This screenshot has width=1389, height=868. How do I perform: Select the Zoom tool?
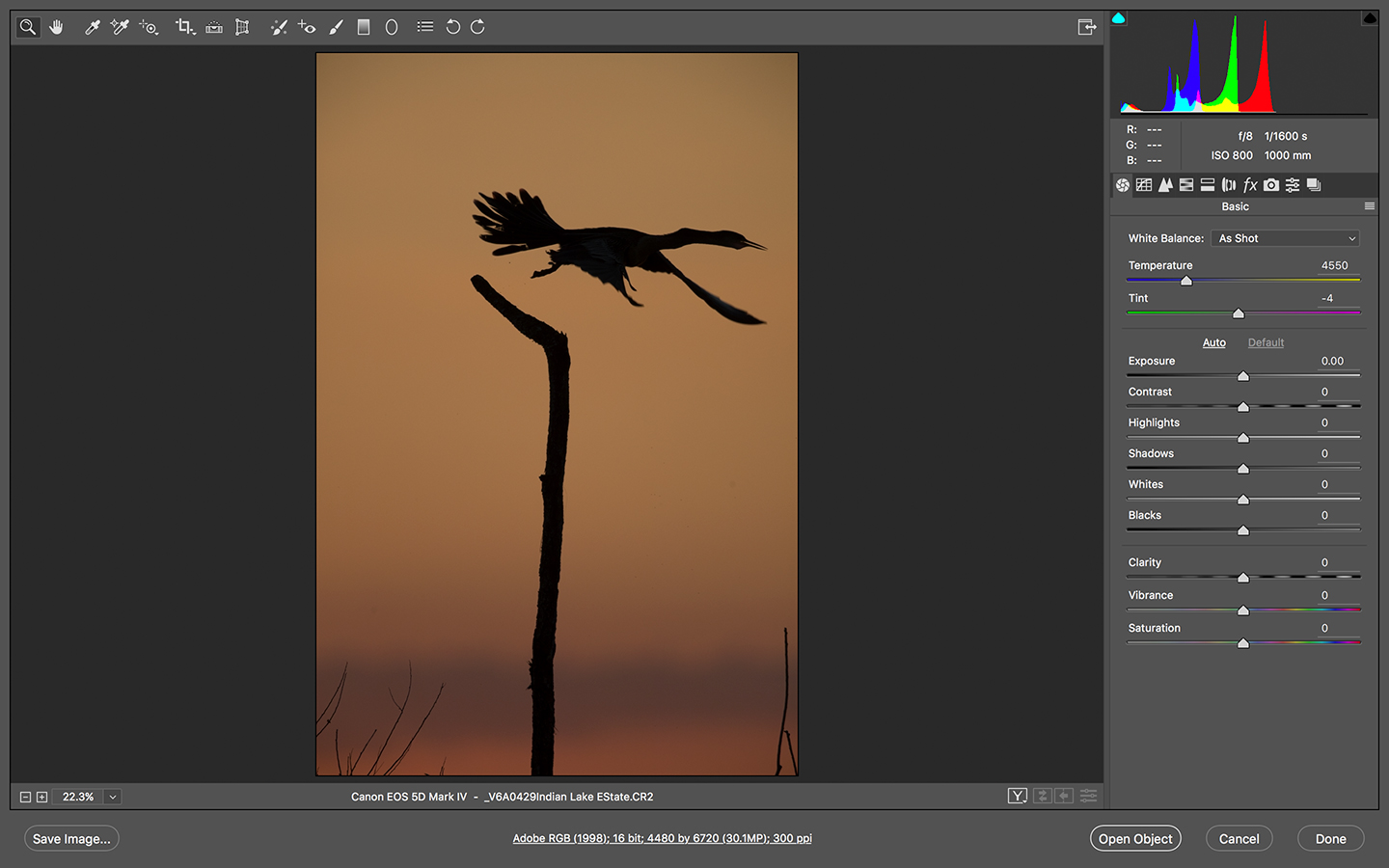28,27
